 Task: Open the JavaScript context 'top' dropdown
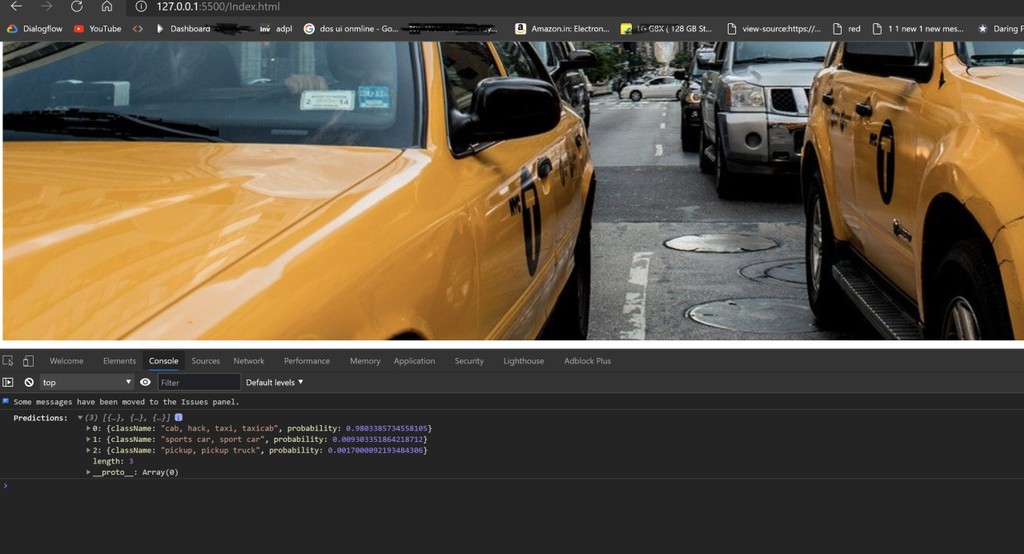(x=86, y=382)
